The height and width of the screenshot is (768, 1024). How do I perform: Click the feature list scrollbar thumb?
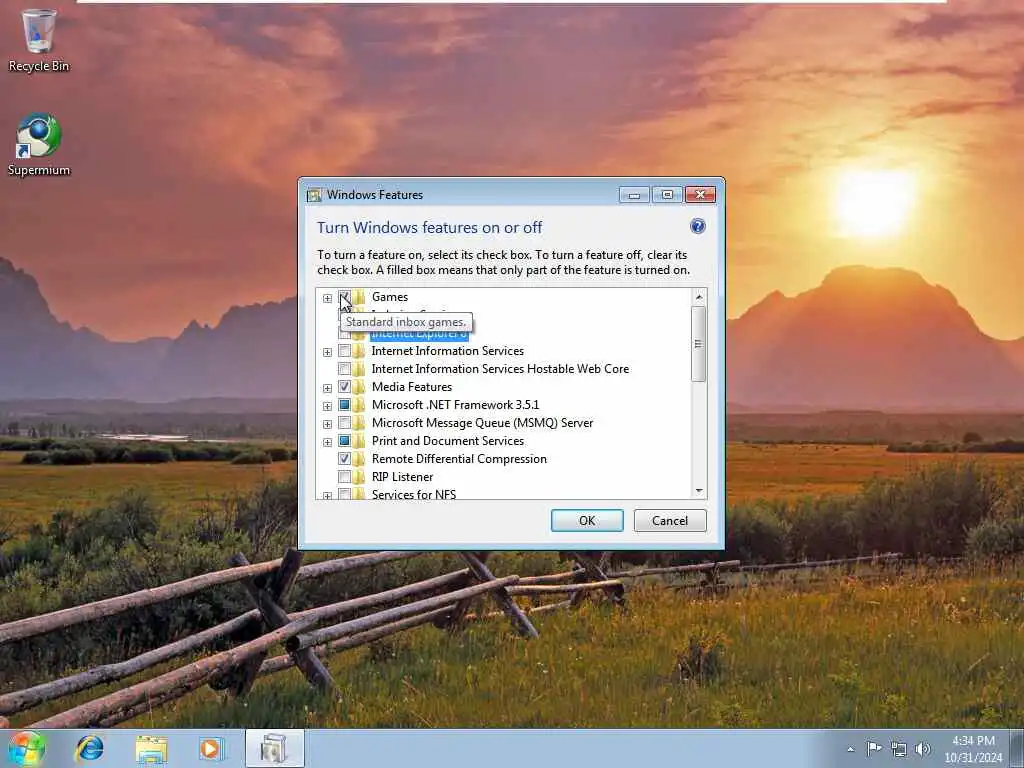coord(699,344)
